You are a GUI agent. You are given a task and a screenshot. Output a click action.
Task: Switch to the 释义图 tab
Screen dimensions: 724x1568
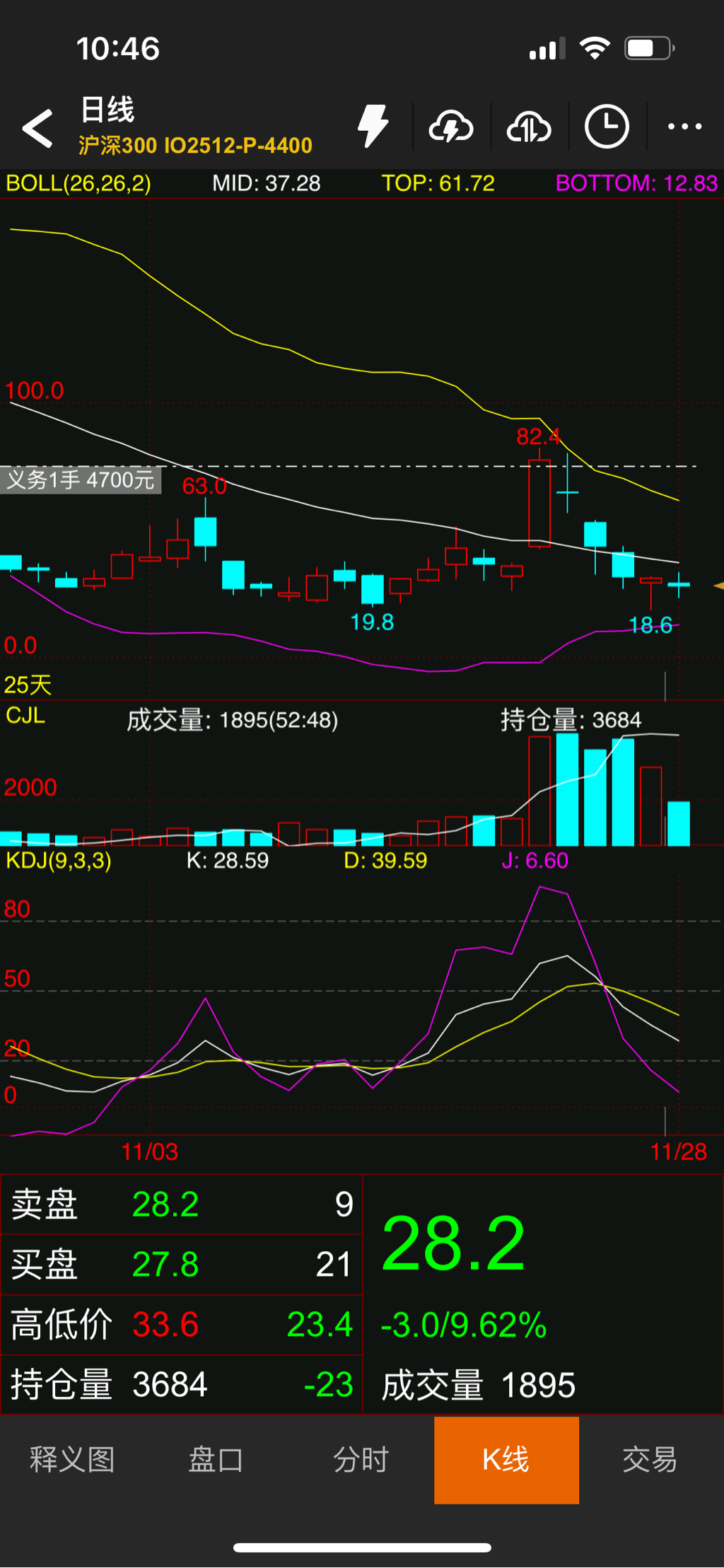pos(72,1459)
